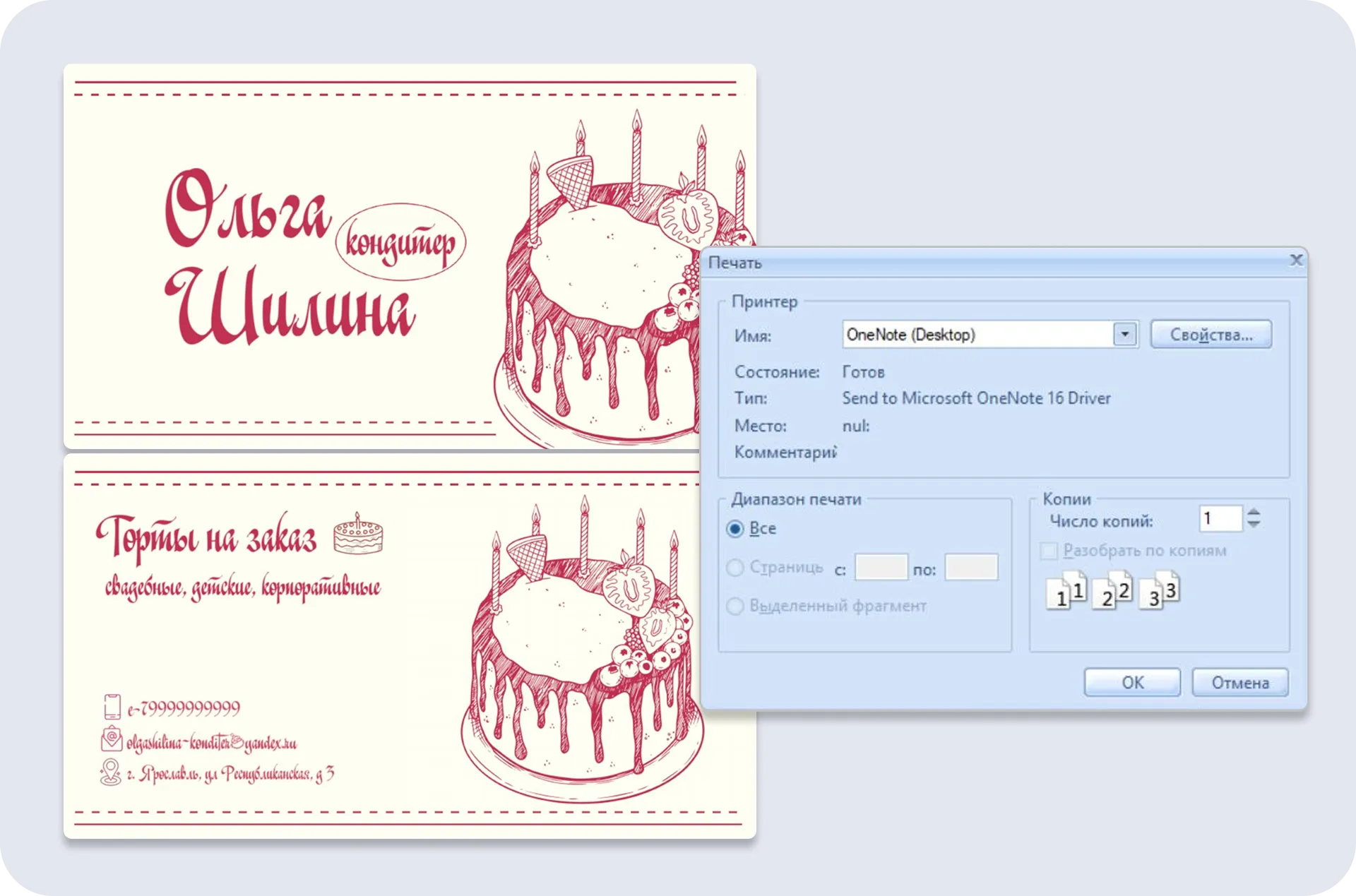Click the 'nul:' place value

click(x=856, y=426)
